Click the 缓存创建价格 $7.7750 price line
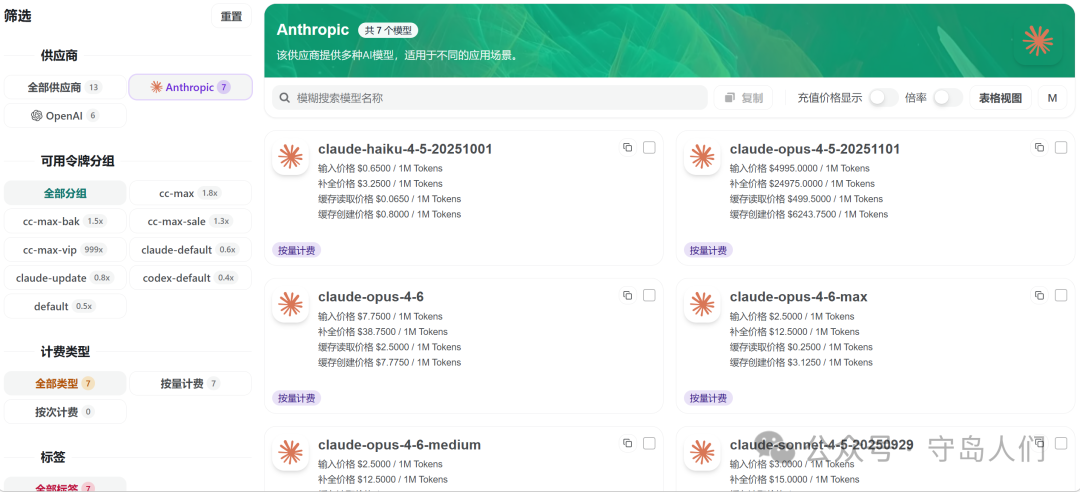The height and width of the screenshot is (492, 1080). click(x=390, y=362)
